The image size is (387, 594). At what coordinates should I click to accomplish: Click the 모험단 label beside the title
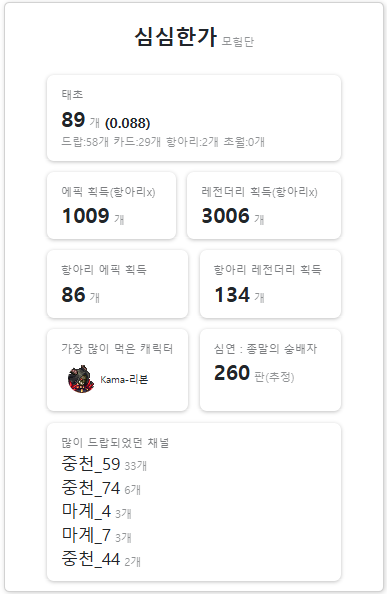[x=237, y=41]
